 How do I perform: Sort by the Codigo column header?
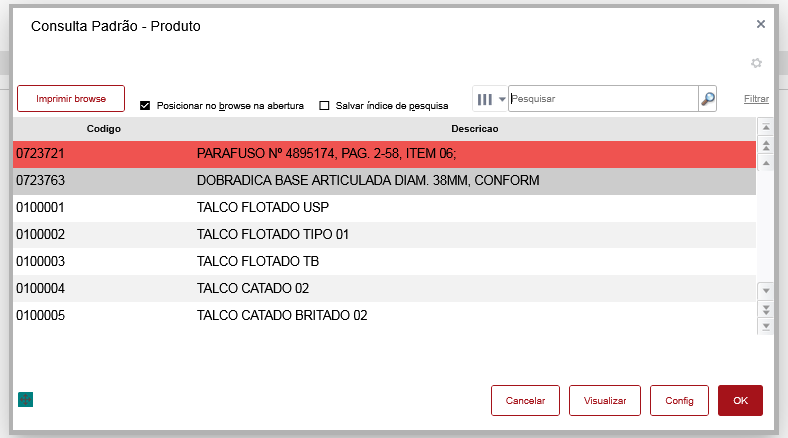pyautogui.click(x=104, y=129)
